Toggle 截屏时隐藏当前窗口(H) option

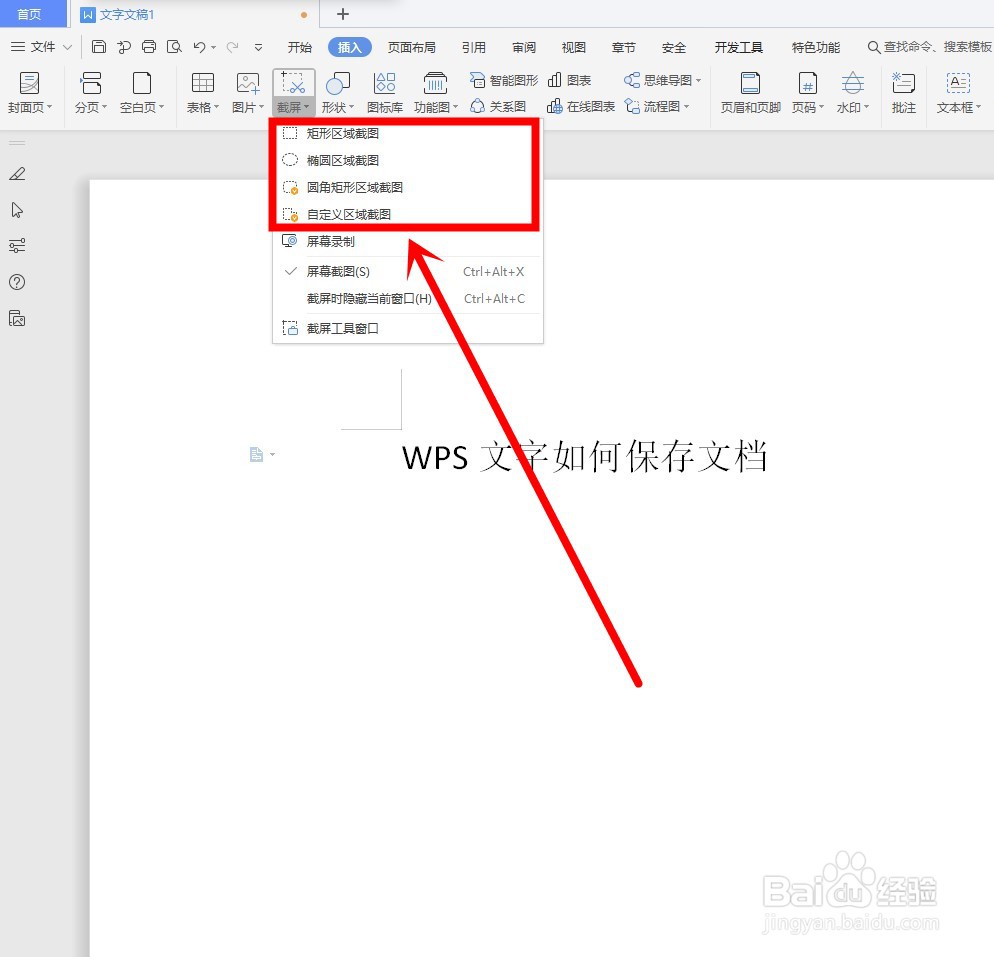pos(408,299)
